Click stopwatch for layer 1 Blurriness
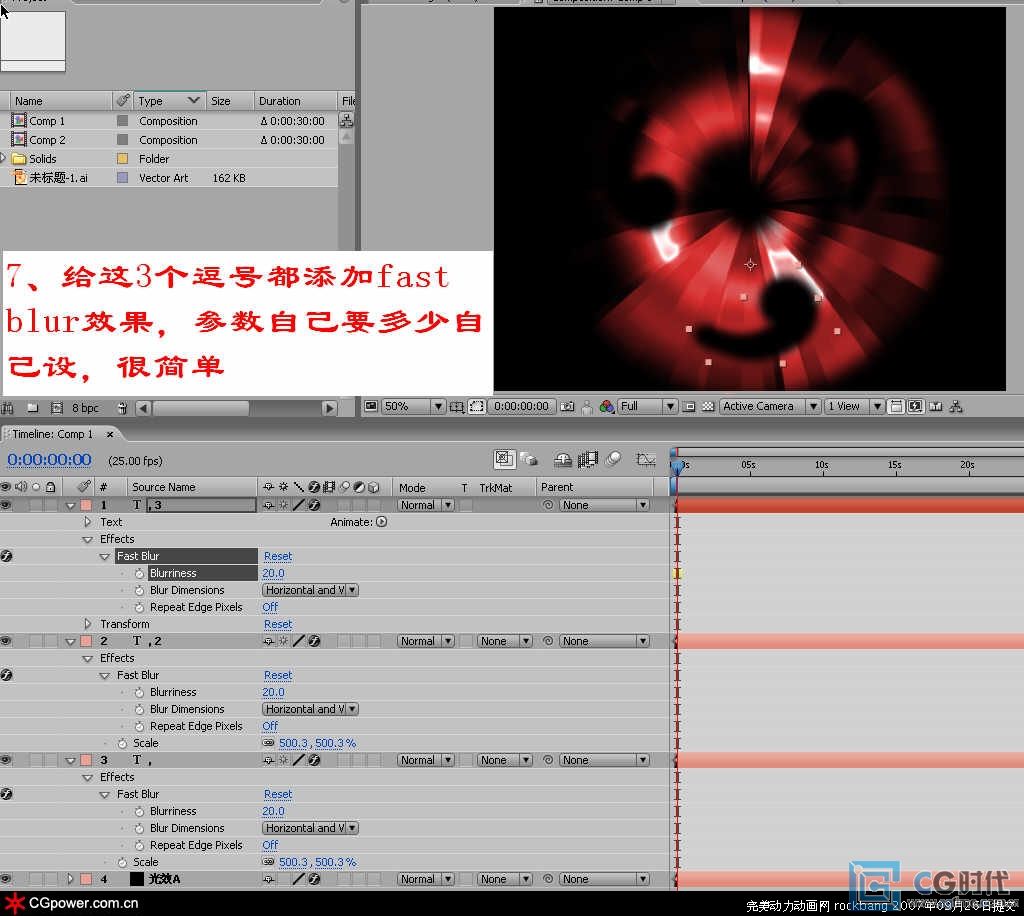The height and width of the screenshot is (916, 1024). [x=139, y=573]
